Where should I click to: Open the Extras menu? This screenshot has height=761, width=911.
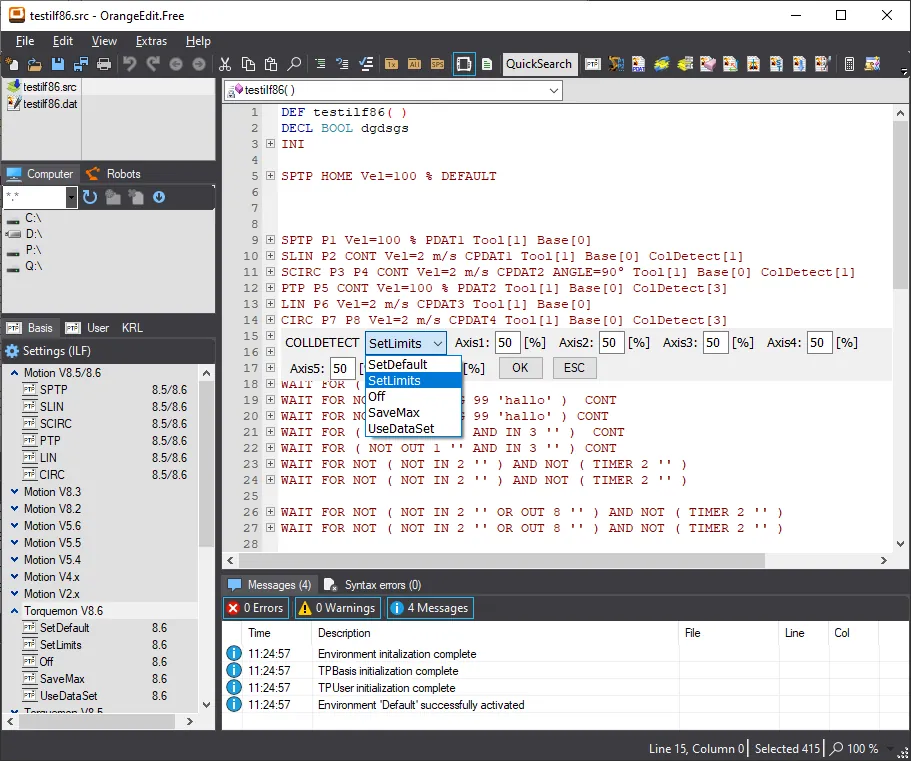151,41
